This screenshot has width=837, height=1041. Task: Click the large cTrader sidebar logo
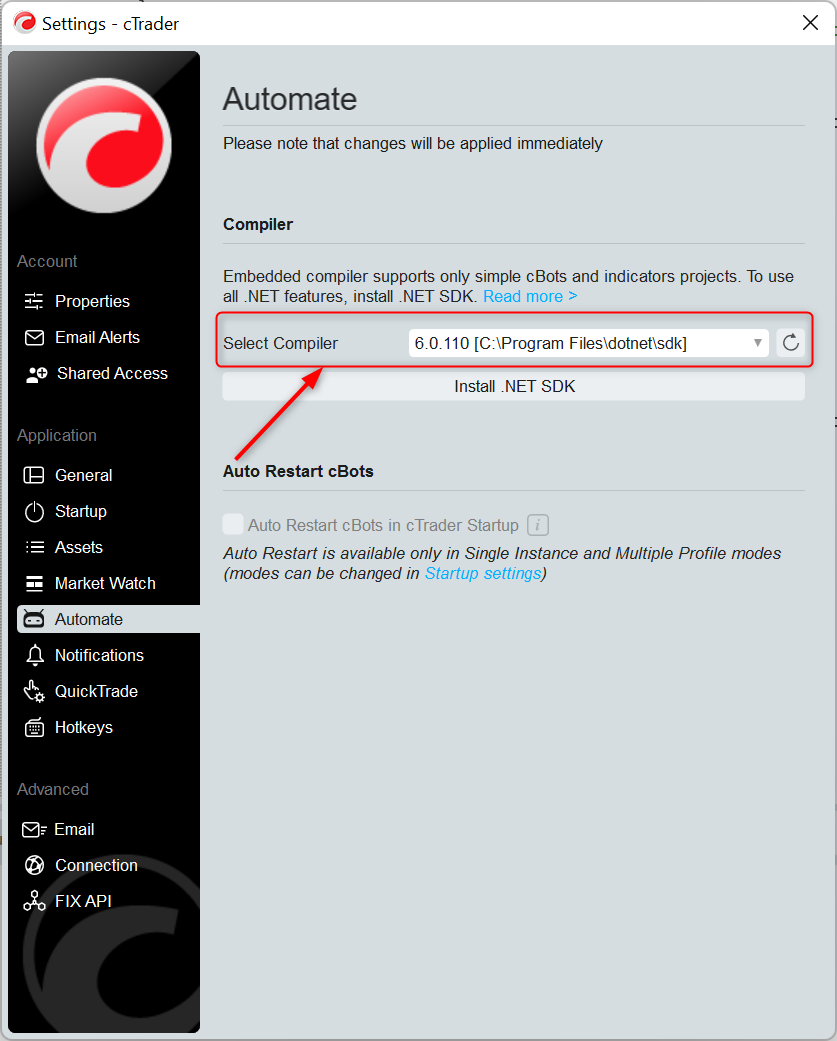point(104,145)
